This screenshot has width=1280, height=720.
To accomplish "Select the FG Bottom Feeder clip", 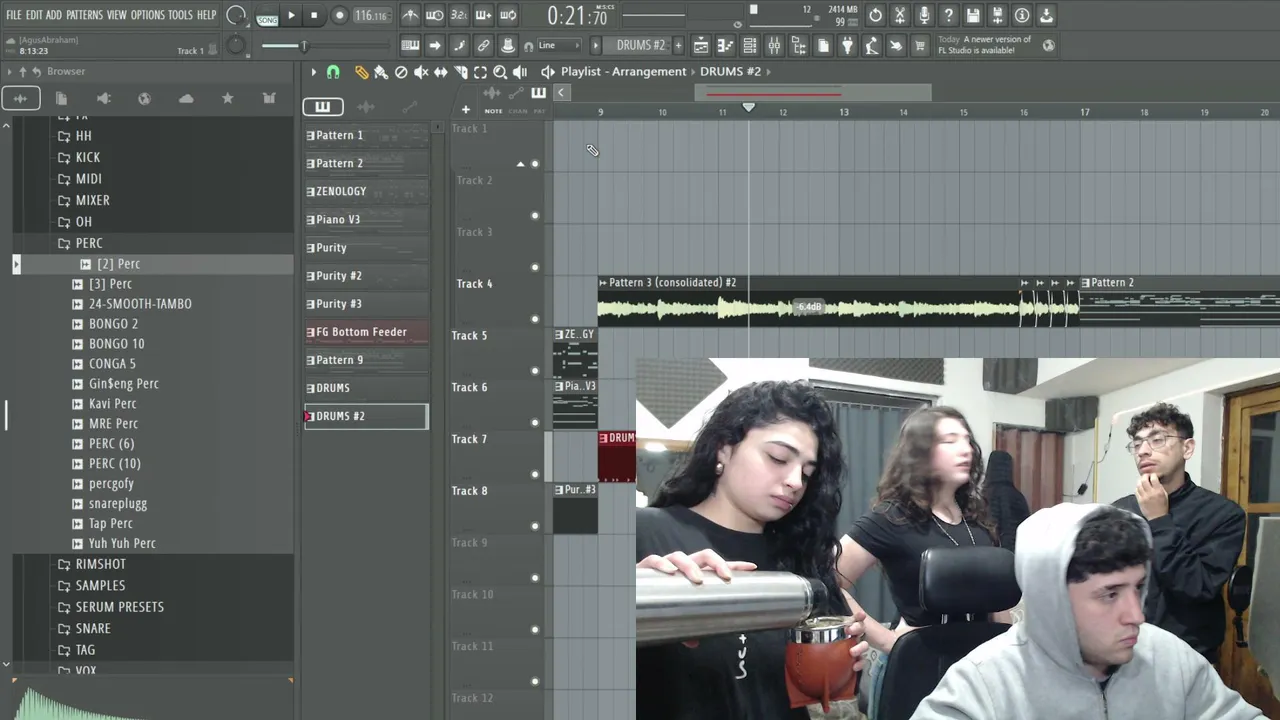I will click(366, 332).
